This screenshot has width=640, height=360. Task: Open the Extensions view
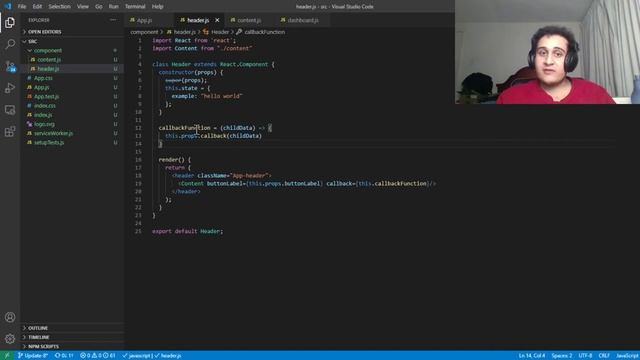[10, 131]
